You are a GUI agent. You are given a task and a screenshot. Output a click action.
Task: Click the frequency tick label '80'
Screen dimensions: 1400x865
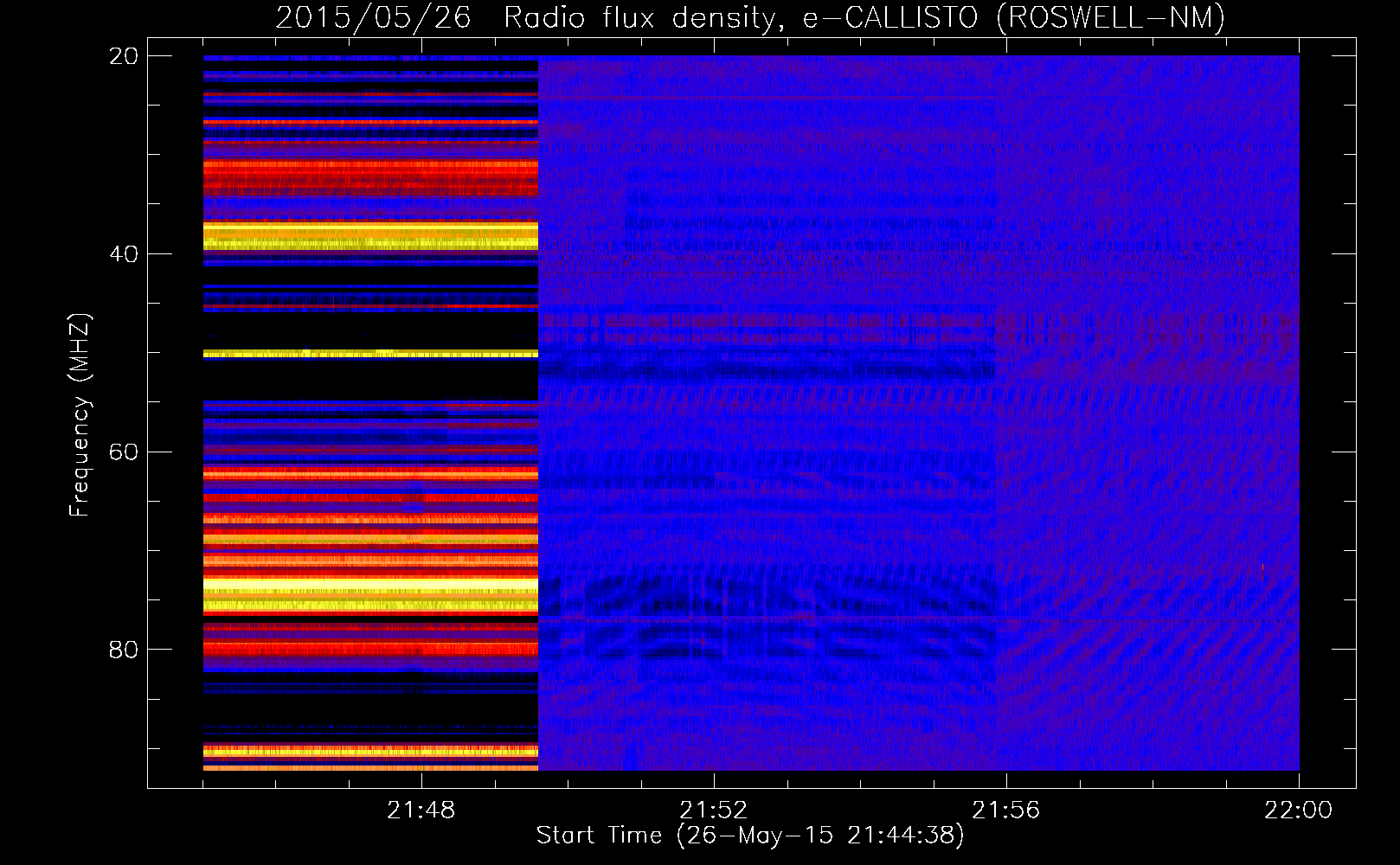click(x=124, y=650)
